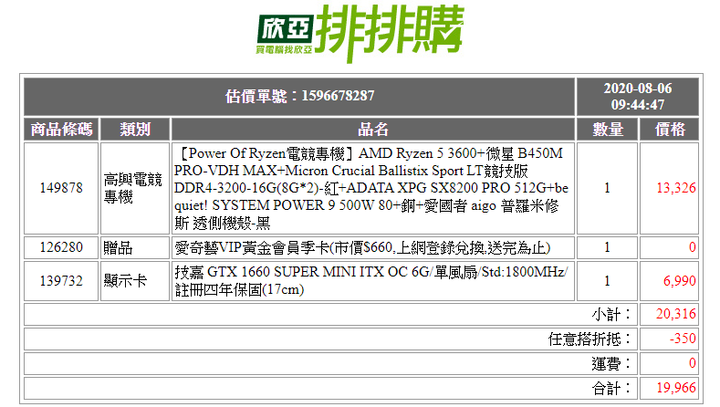Screen dimensions: 720x407
Task: Click the 技嘉 GTX 1660 SUPER item name
Action: point(373,281)
